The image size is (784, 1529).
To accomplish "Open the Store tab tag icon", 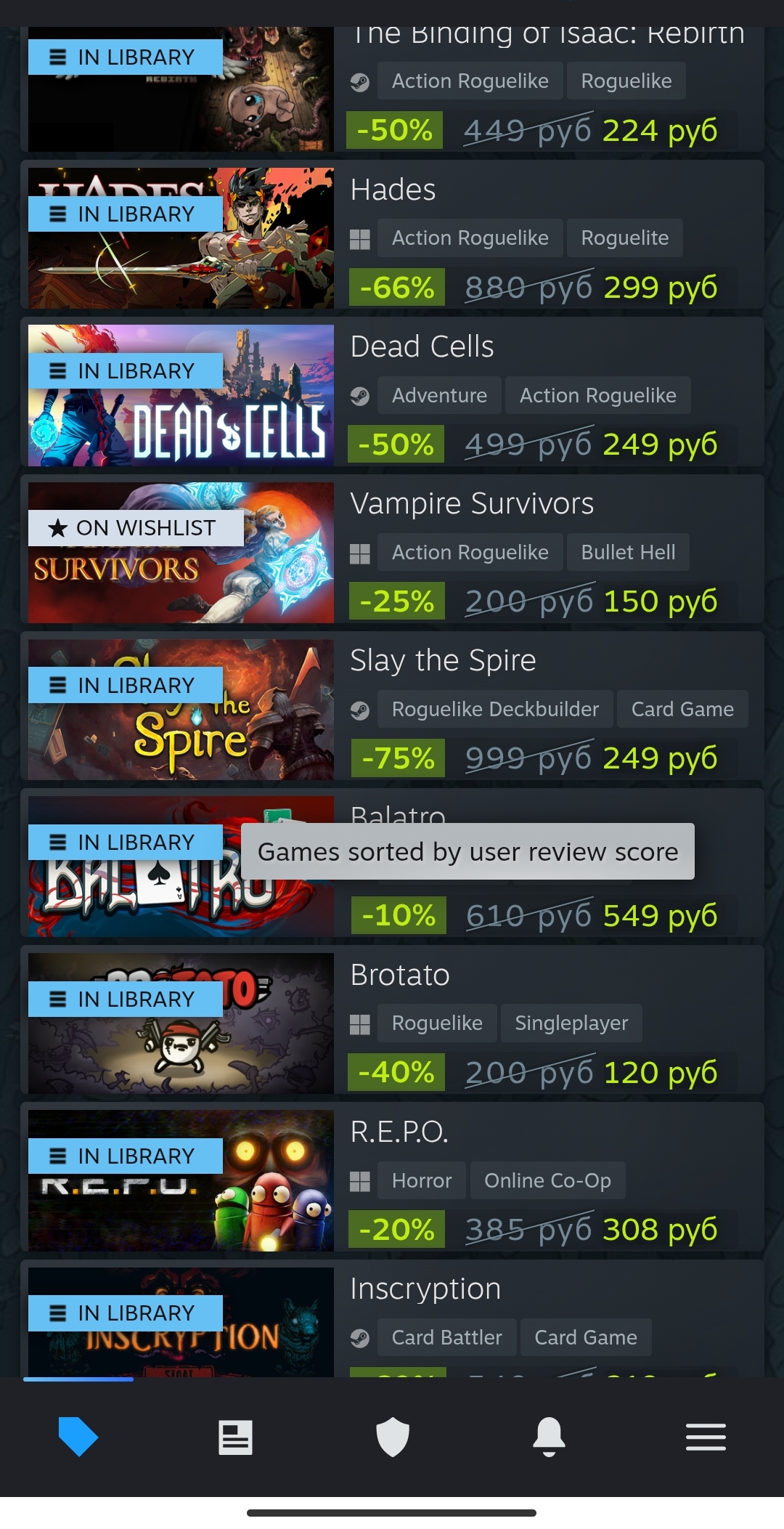I will click(x=78, y=1436).
